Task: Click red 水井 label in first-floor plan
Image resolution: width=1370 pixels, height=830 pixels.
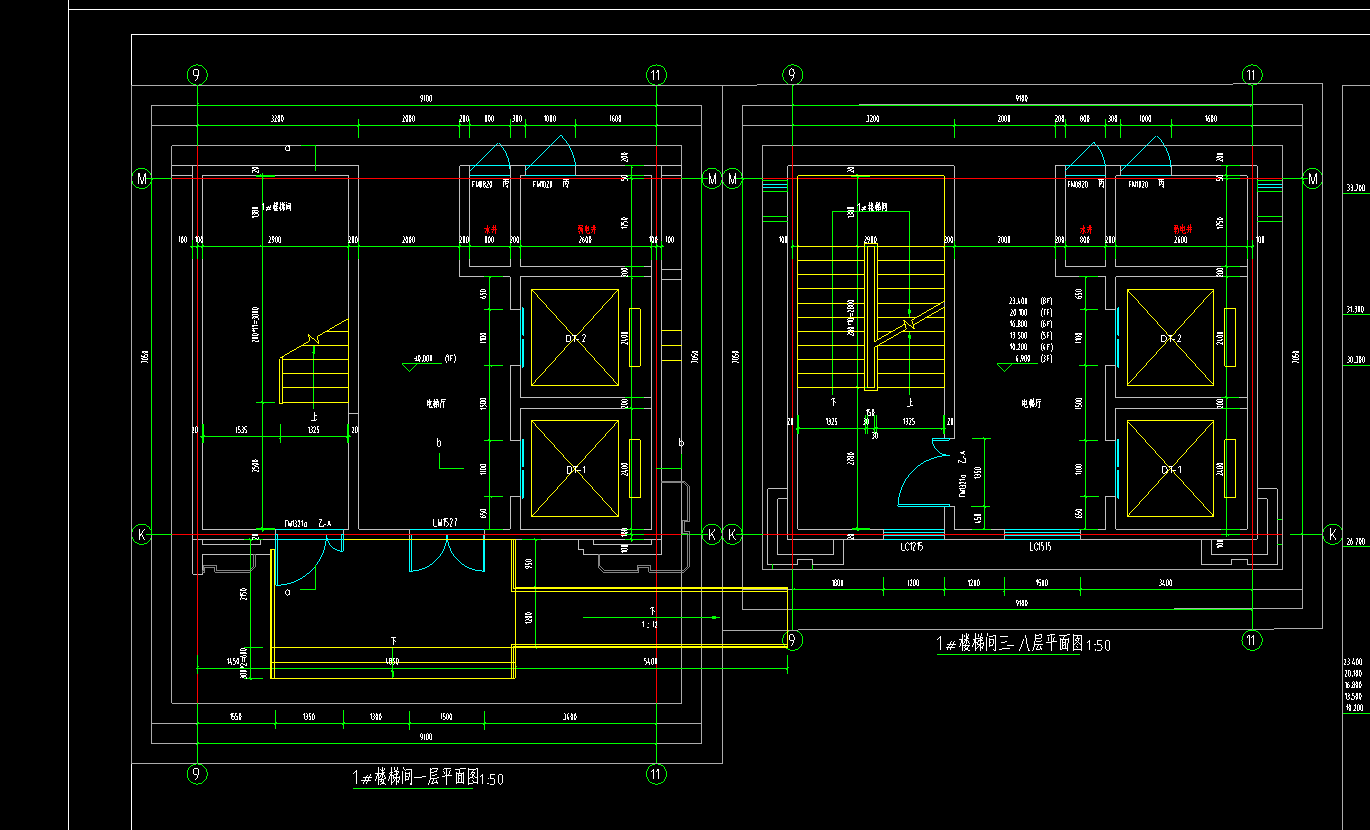Action: point(490,229)
